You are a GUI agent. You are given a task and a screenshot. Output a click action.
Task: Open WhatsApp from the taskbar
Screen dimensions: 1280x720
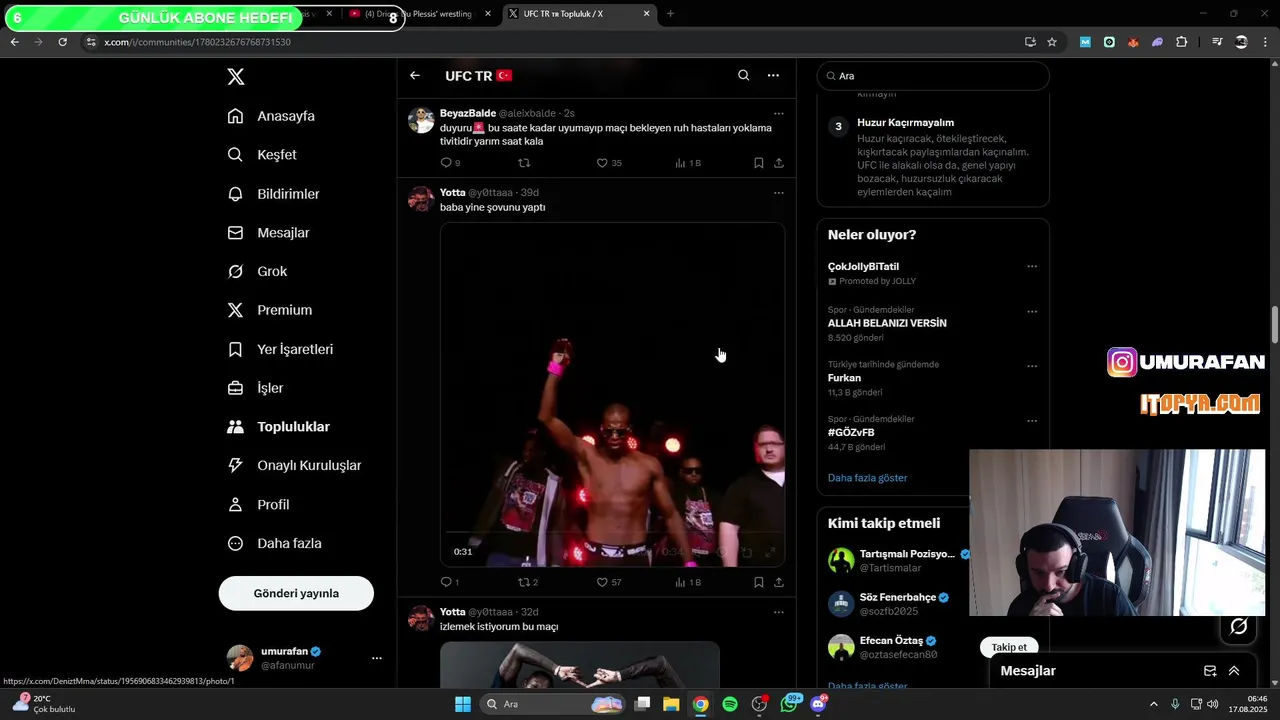(x=789, y=704)
